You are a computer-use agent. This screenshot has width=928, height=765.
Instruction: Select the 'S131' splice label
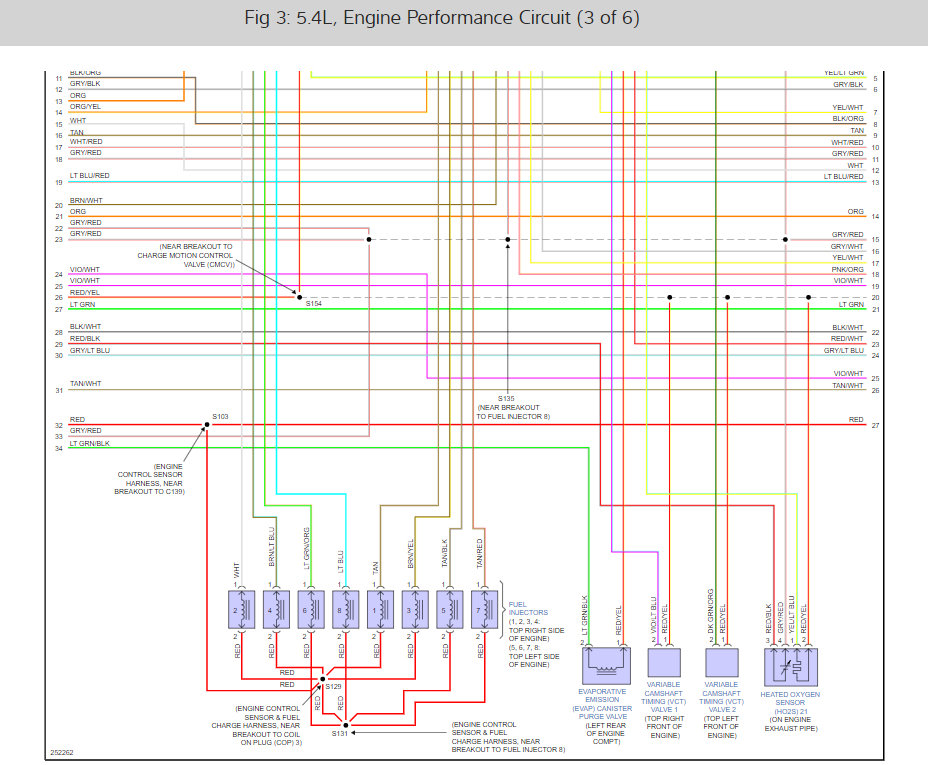click(340, 734)
